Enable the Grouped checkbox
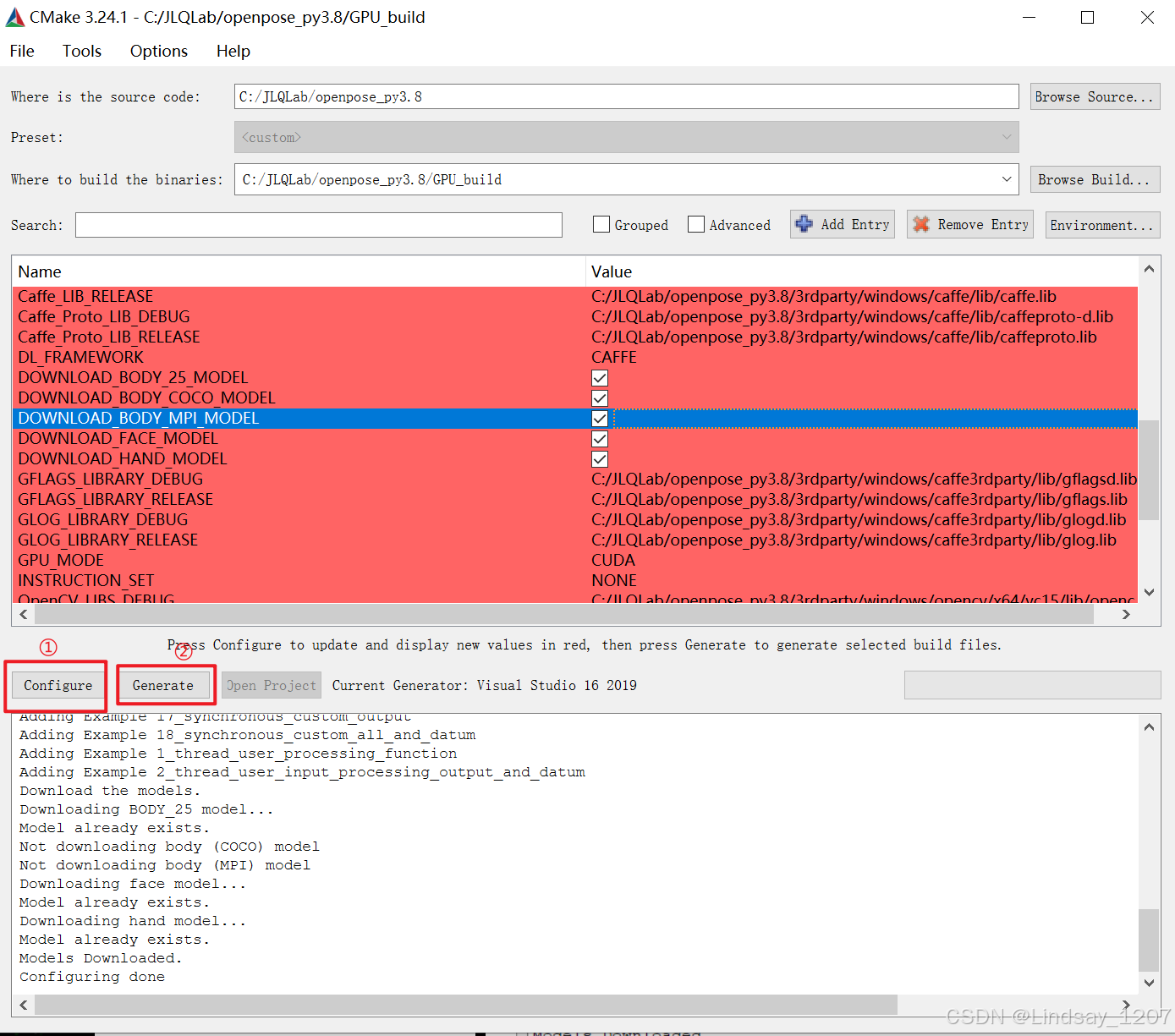1175x1036 pixels. [601, 224]
